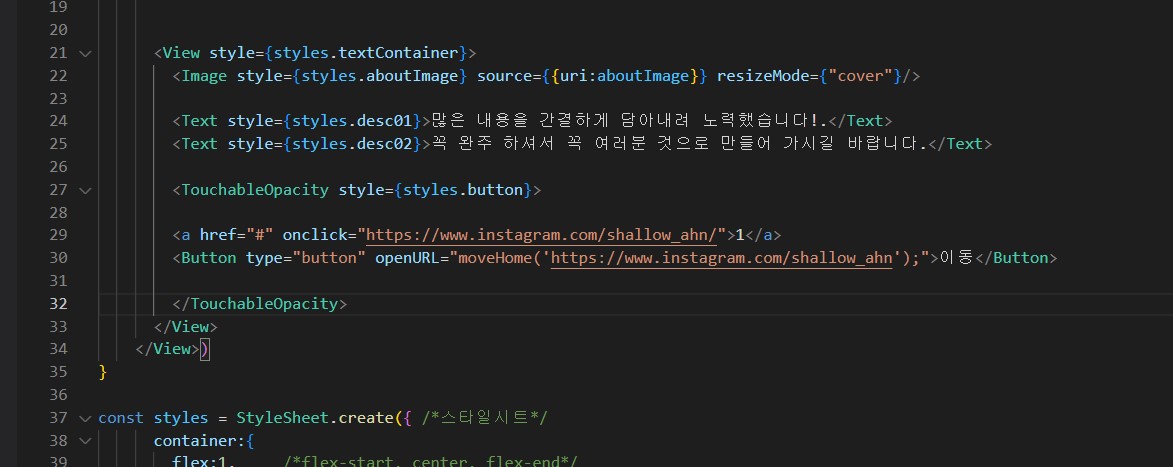Image resolution: width=1173 pixels, height=467 pixels.
Task: Click the 이동 button label text
Action: click(957, 258)
